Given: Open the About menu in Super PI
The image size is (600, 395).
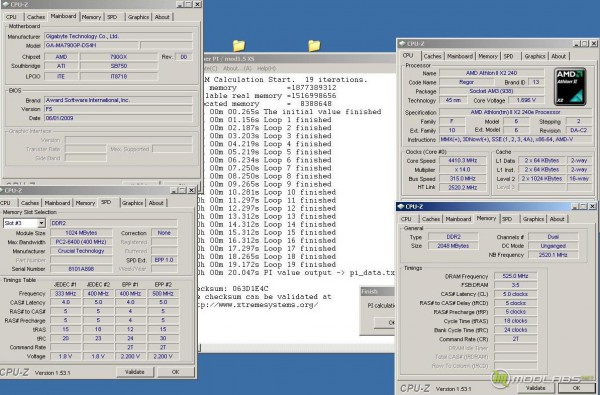Looking at the screenshot, I should coord(237,68).
